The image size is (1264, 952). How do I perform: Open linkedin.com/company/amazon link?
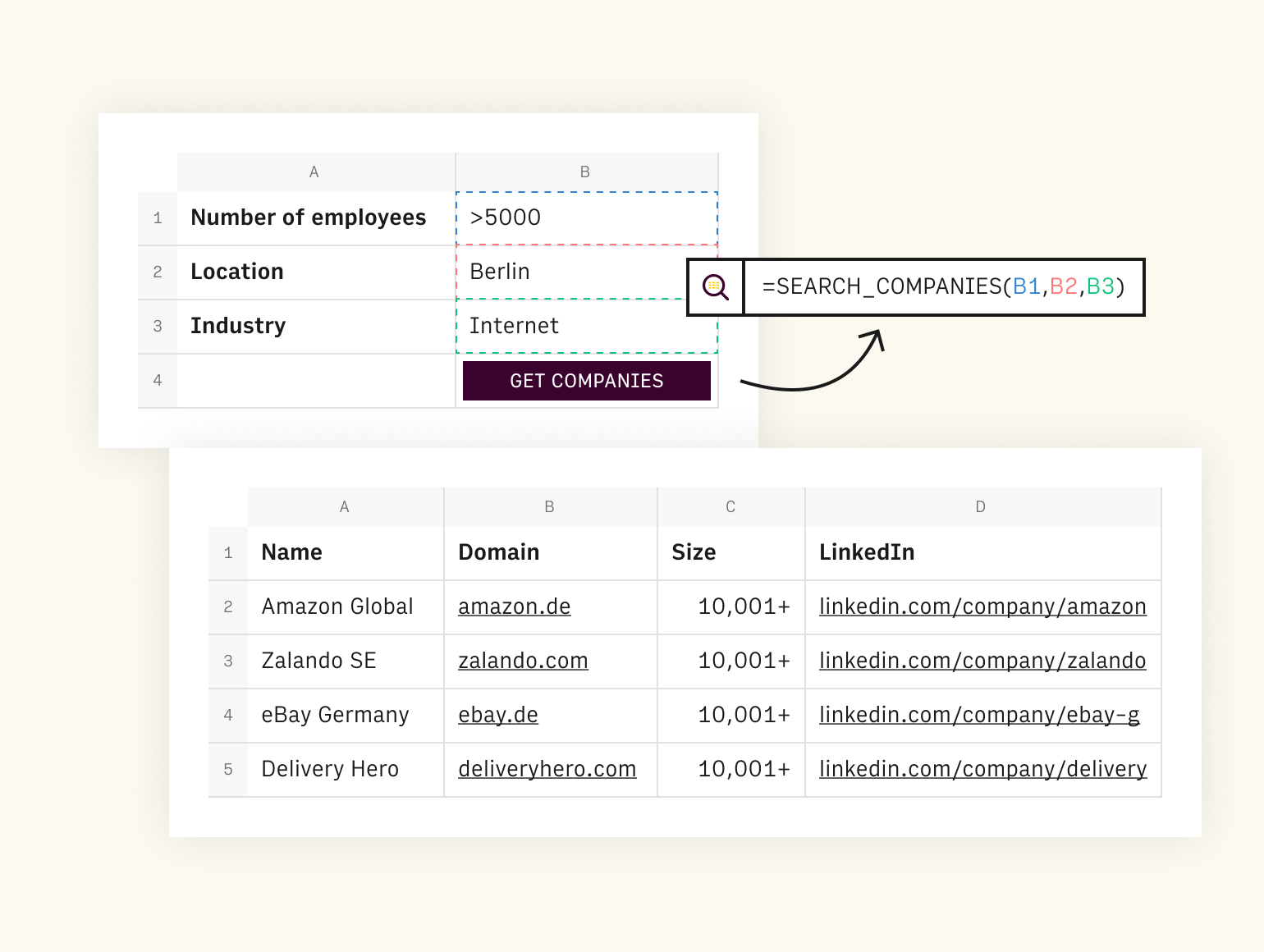(982, 606)
